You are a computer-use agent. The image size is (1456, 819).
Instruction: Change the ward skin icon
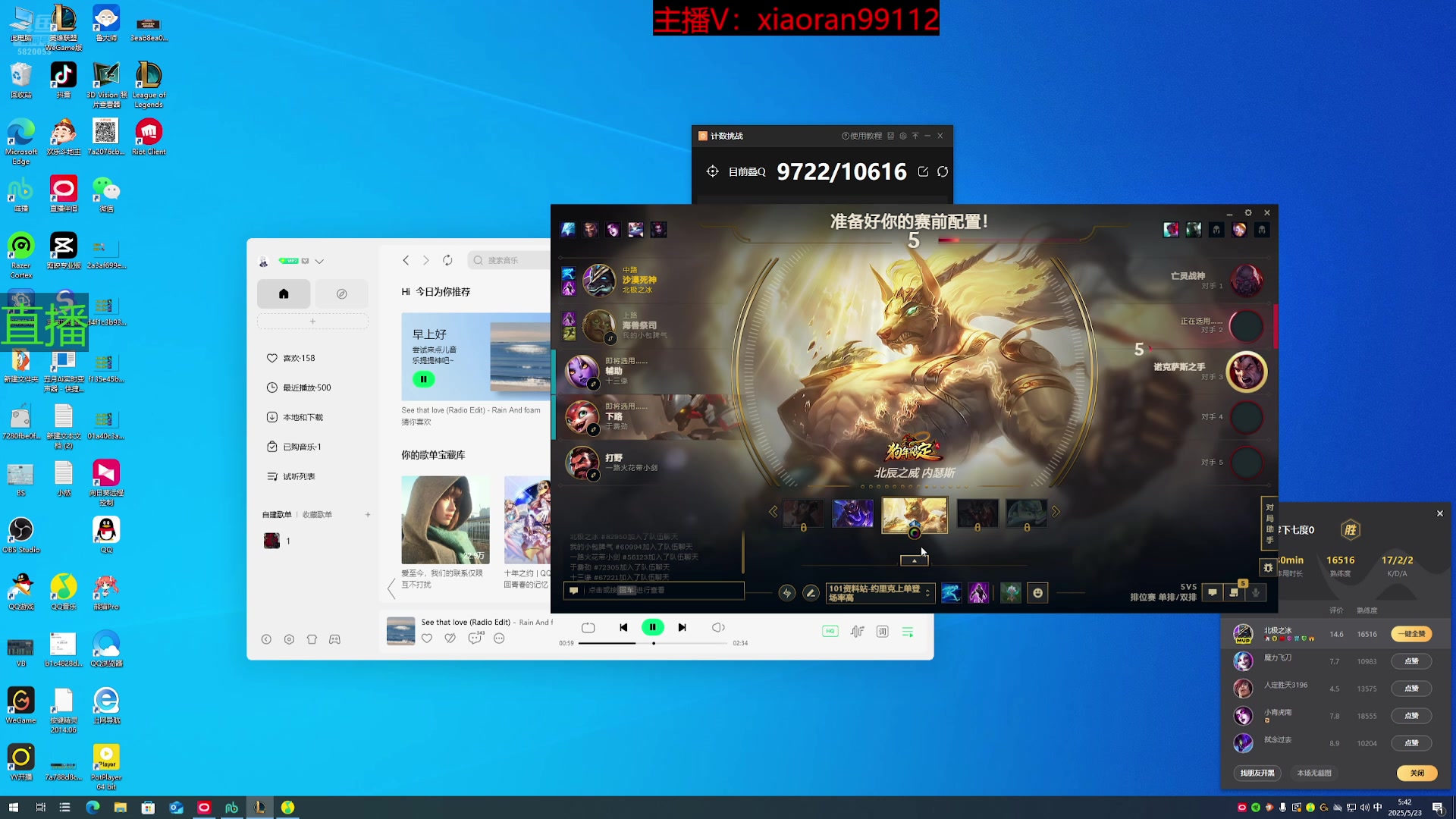tap(1010, 593)
